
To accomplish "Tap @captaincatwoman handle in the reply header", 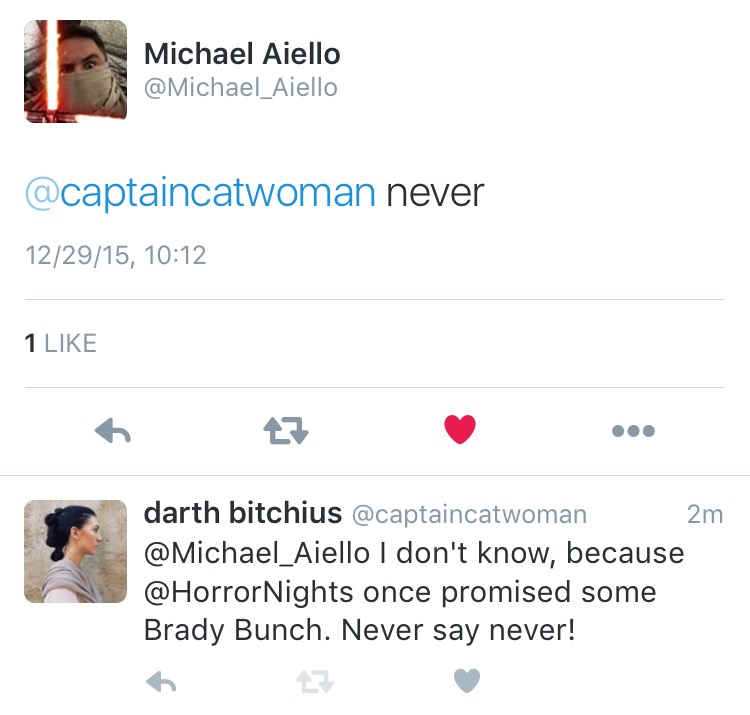I will tap(469, 515).
